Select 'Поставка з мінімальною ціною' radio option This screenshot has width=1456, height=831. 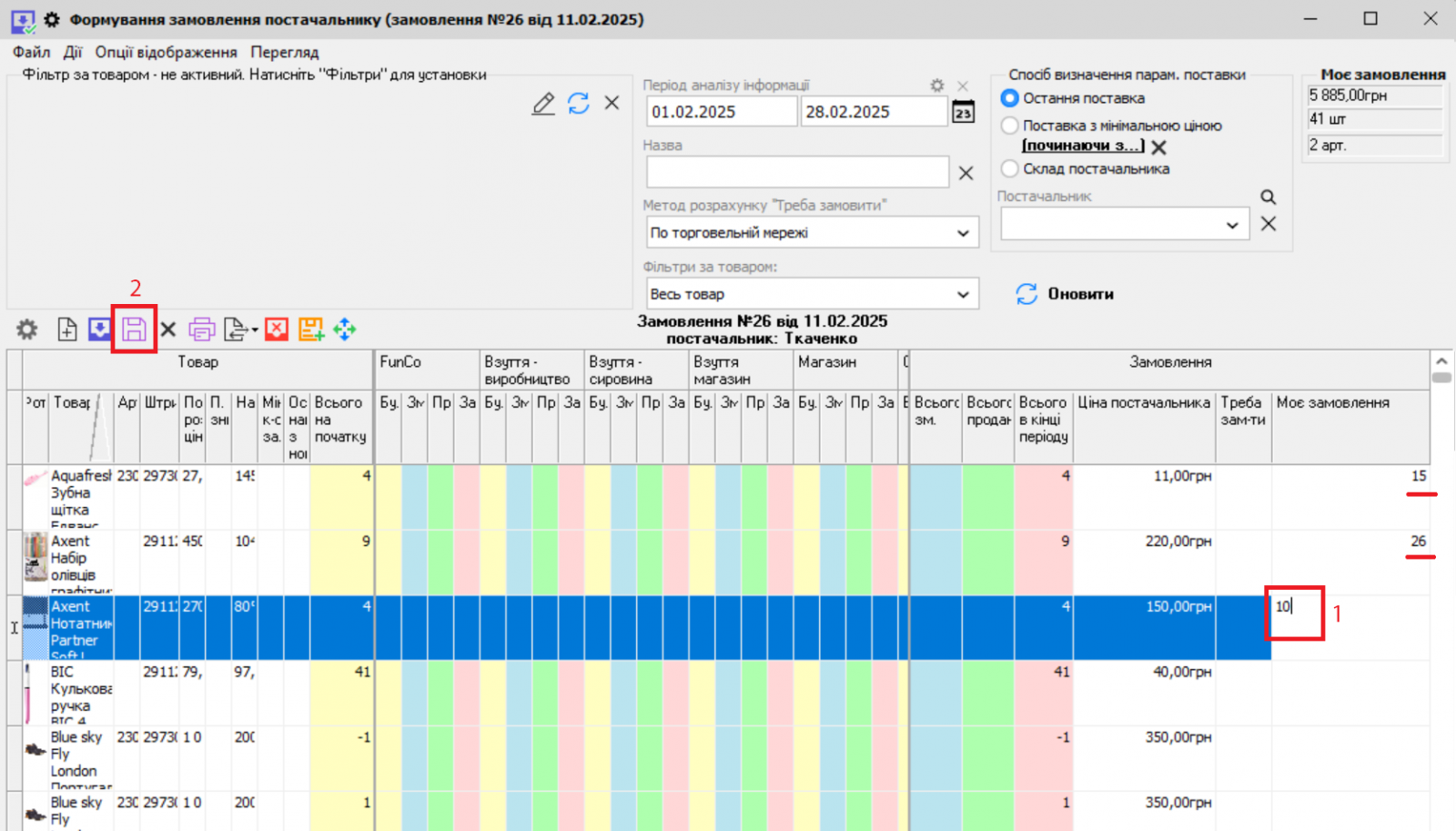(1010, 126)
